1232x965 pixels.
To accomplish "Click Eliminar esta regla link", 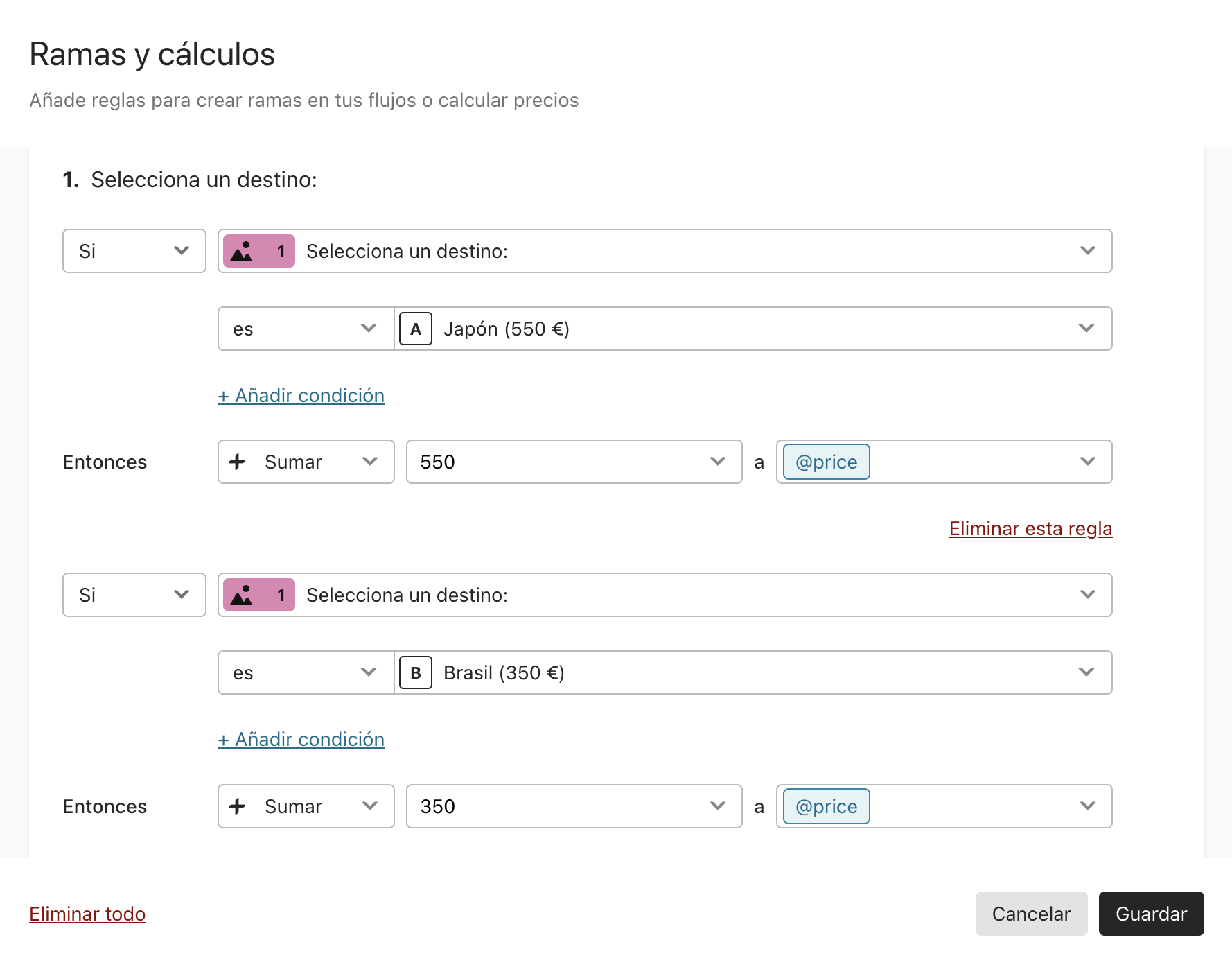I will 1030,528.
